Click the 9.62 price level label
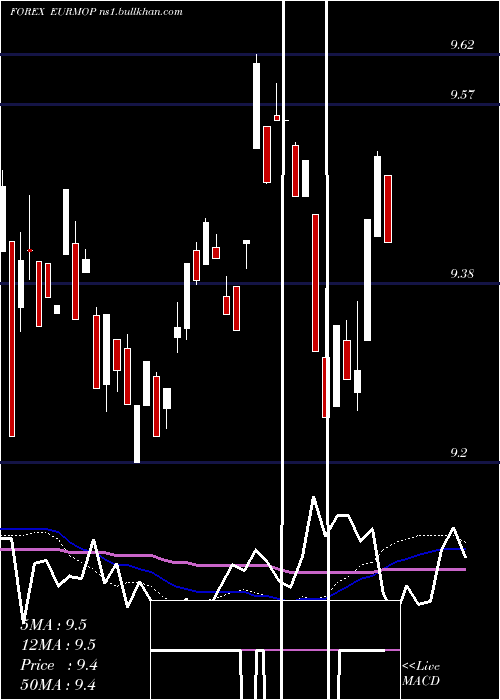The width and height of the screenshot is (500, 700). 462,45
